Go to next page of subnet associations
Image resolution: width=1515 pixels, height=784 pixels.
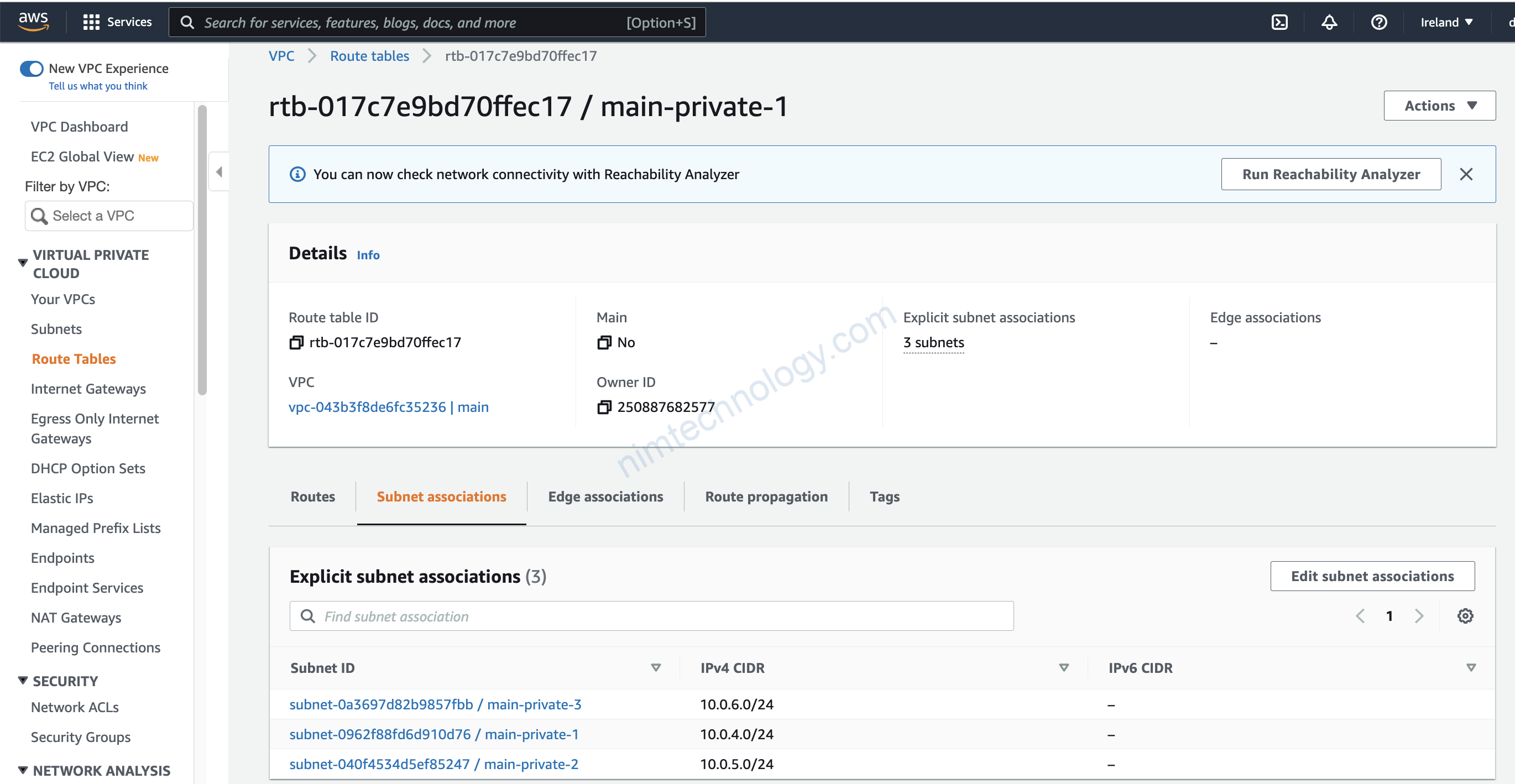tap(1419, 616)
